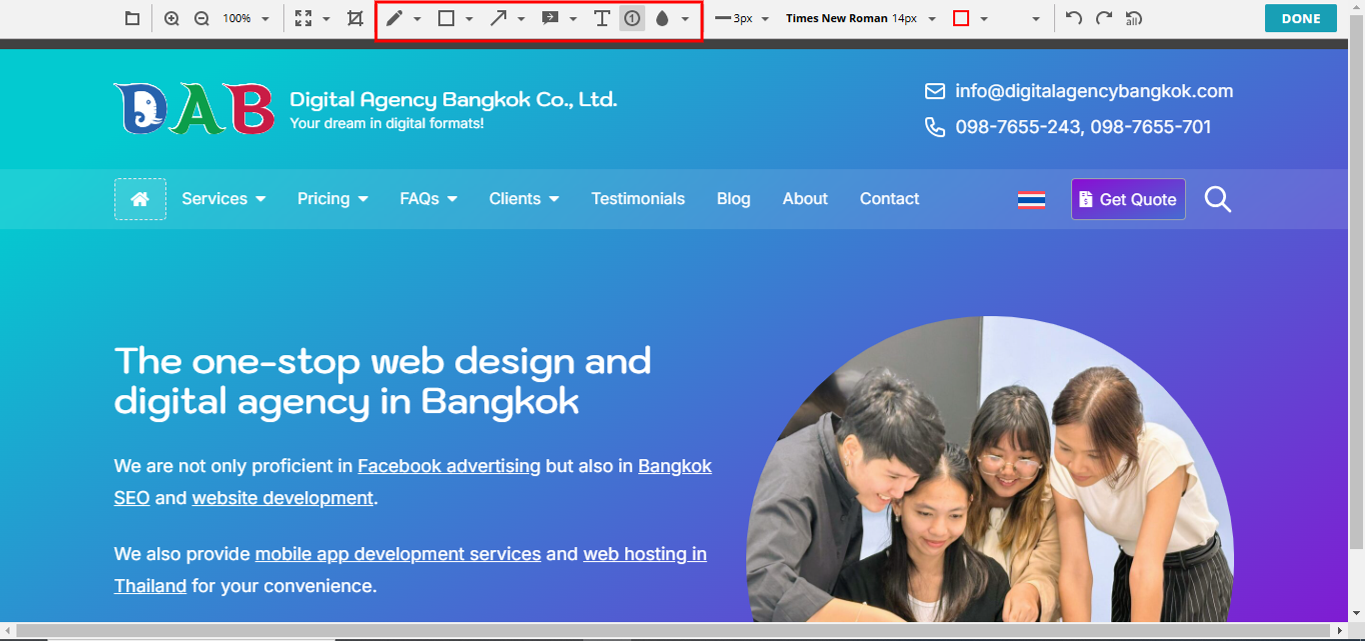The height and width of the screenshot is (641, 1365).
Task: Click the circular team photo
Action: (990, 469)
